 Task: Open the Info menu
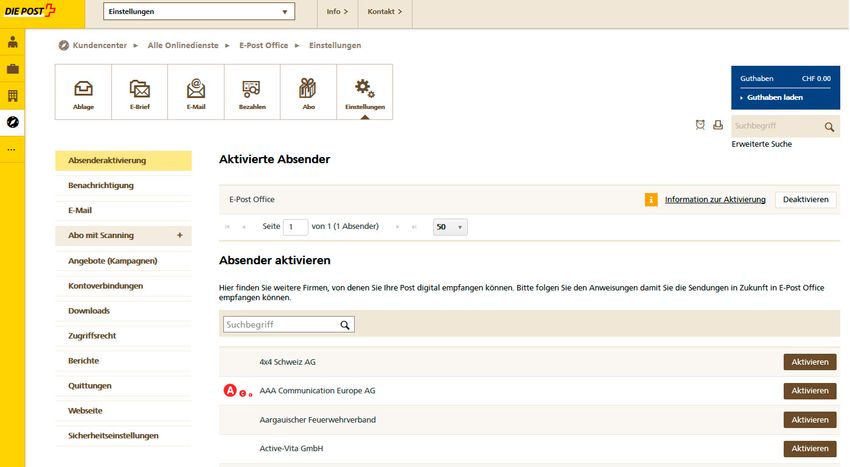337,12
